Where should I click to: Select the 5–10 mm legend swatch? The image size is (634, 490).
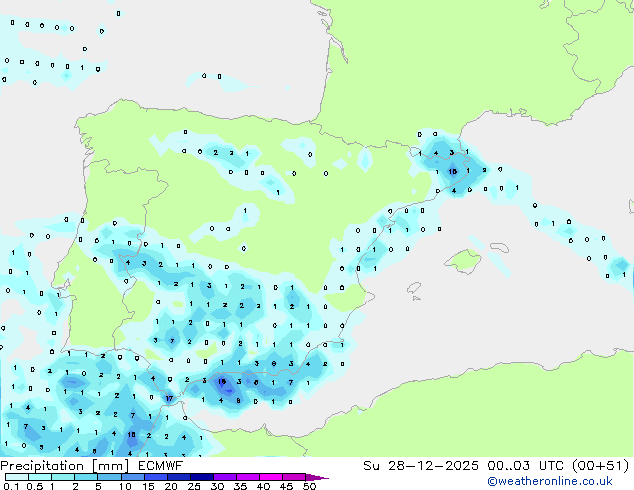coord(109,477)
